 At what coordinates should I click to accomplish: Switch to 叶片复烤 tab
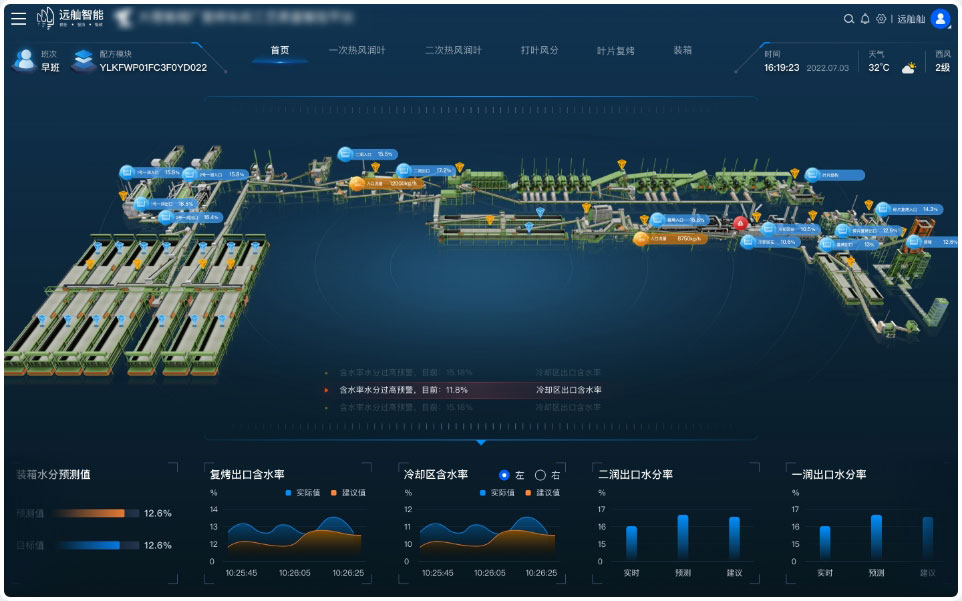point(615,50)
